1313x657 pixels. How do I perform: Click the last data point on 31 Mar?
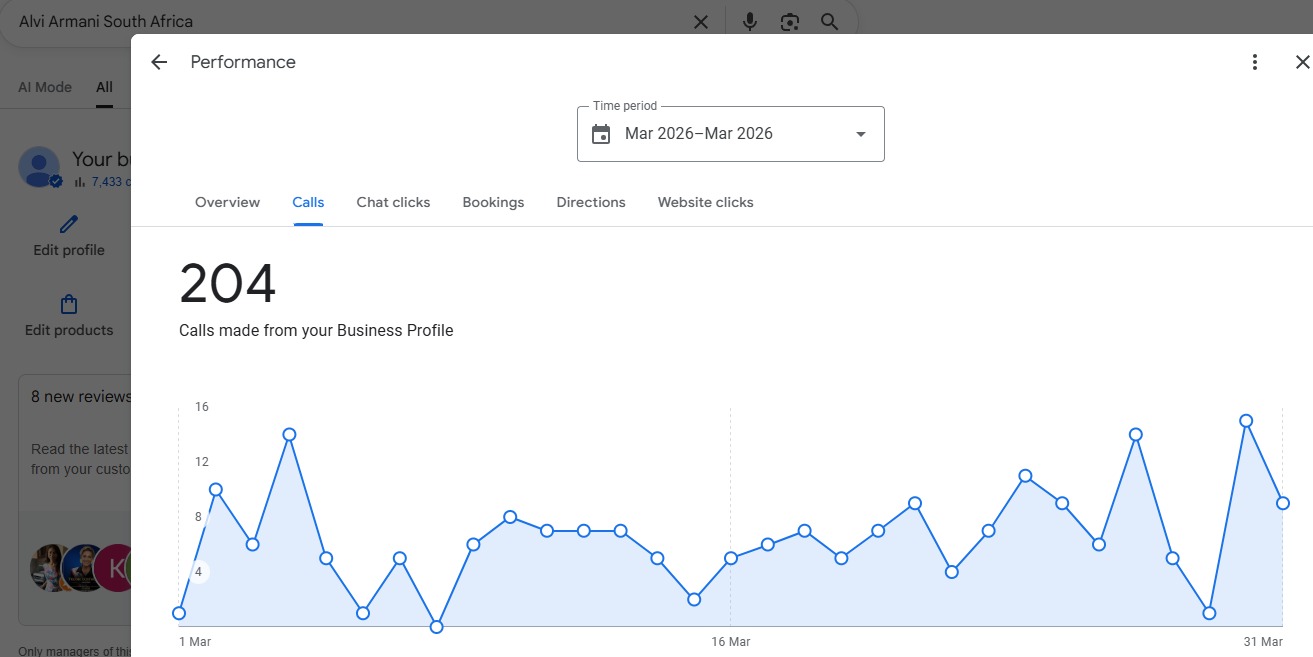click(x=1283, y=503)
